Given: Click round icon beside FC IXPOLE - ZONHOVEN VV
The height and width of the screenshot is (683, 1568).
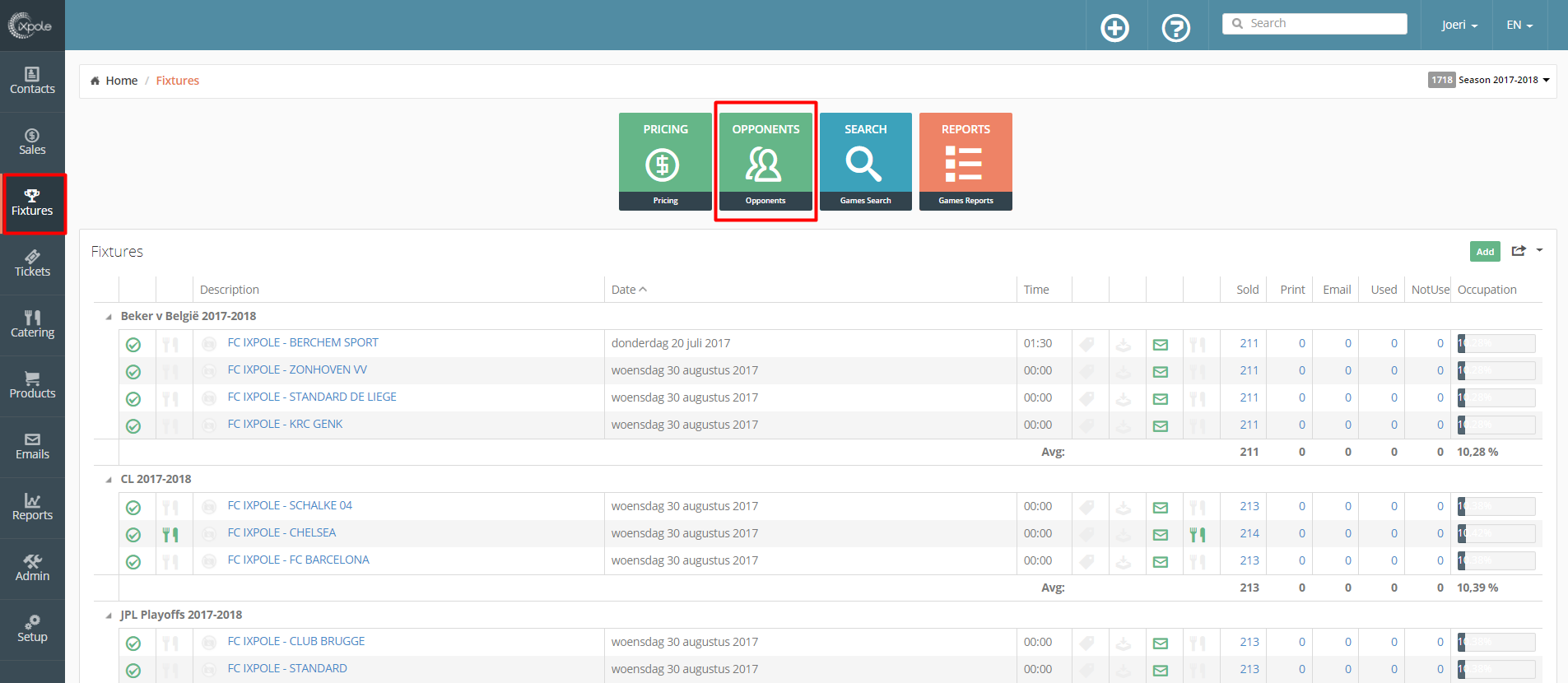Looking at the screenshot, I should coord(209,370).
